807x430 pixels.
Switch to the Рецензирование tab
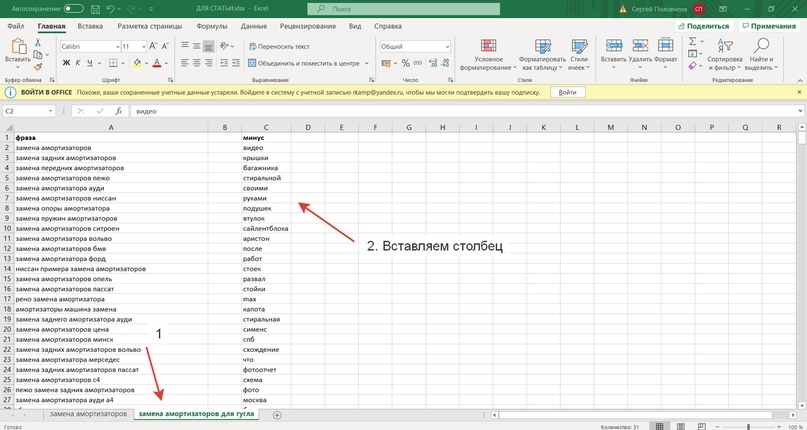click(308, 26)
